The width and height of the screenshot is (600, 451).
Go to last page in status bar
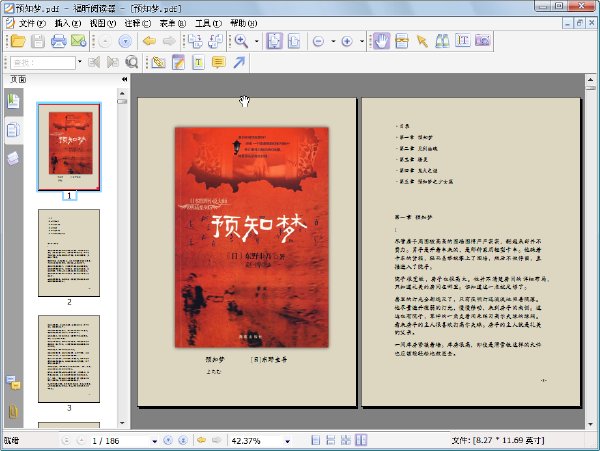[183, 441]
